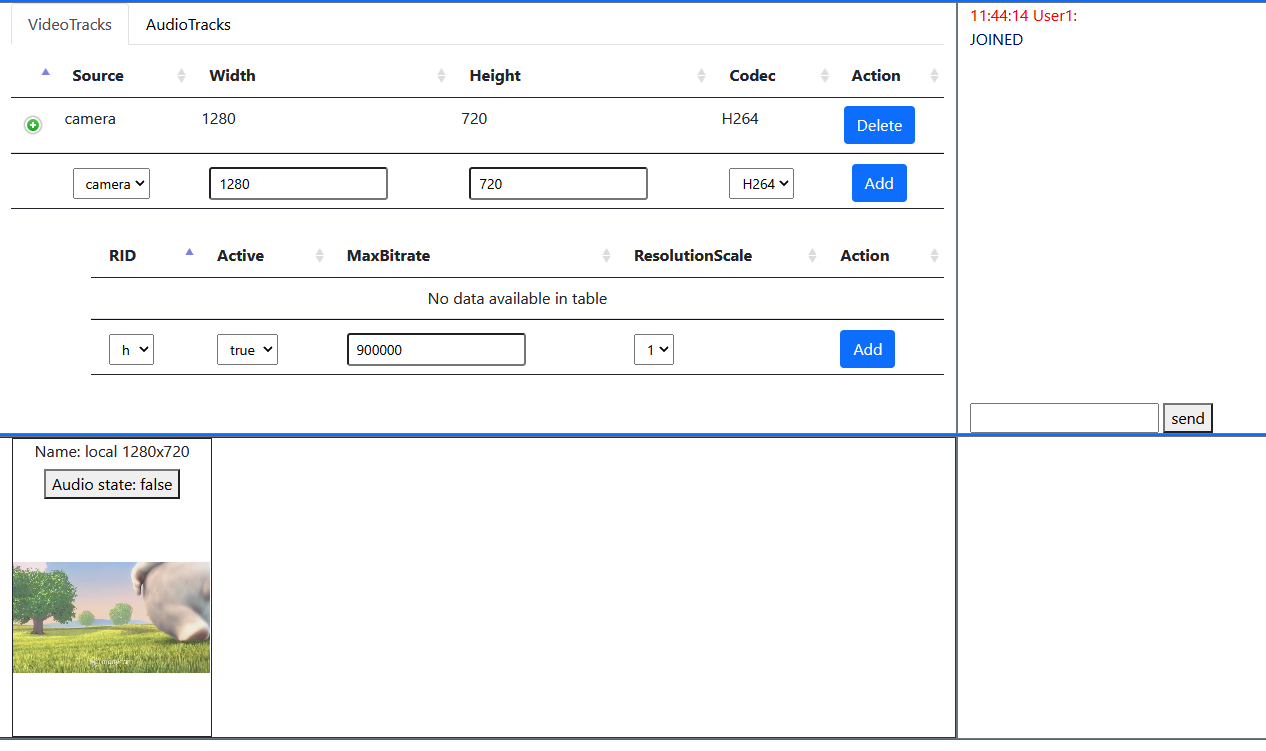The width and height of the screenshot is (1266, 751).
Task: Sort encodings by ResolutionScale column
Action: click(692, 256)
